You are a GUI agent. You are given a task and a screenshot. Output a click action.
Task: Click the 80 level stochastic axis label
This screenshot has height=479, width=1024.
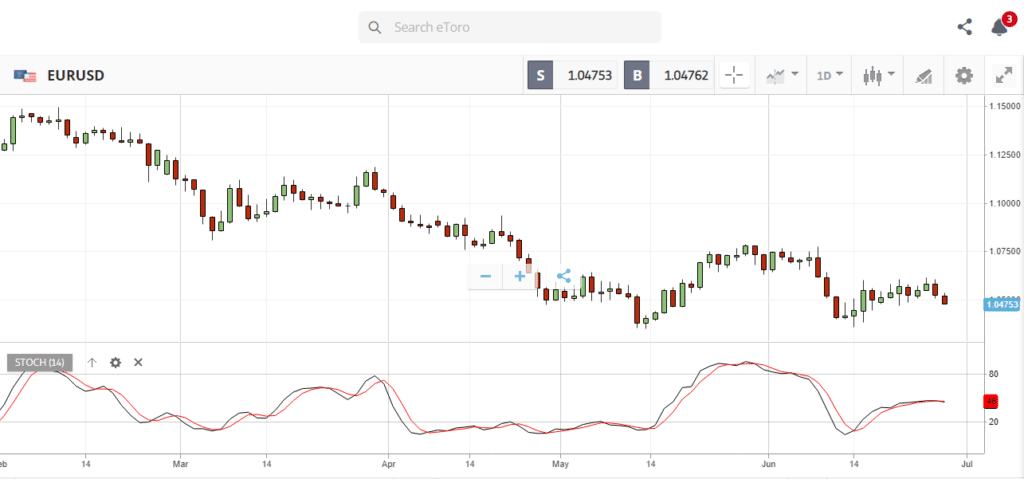[x=993, y=374]
